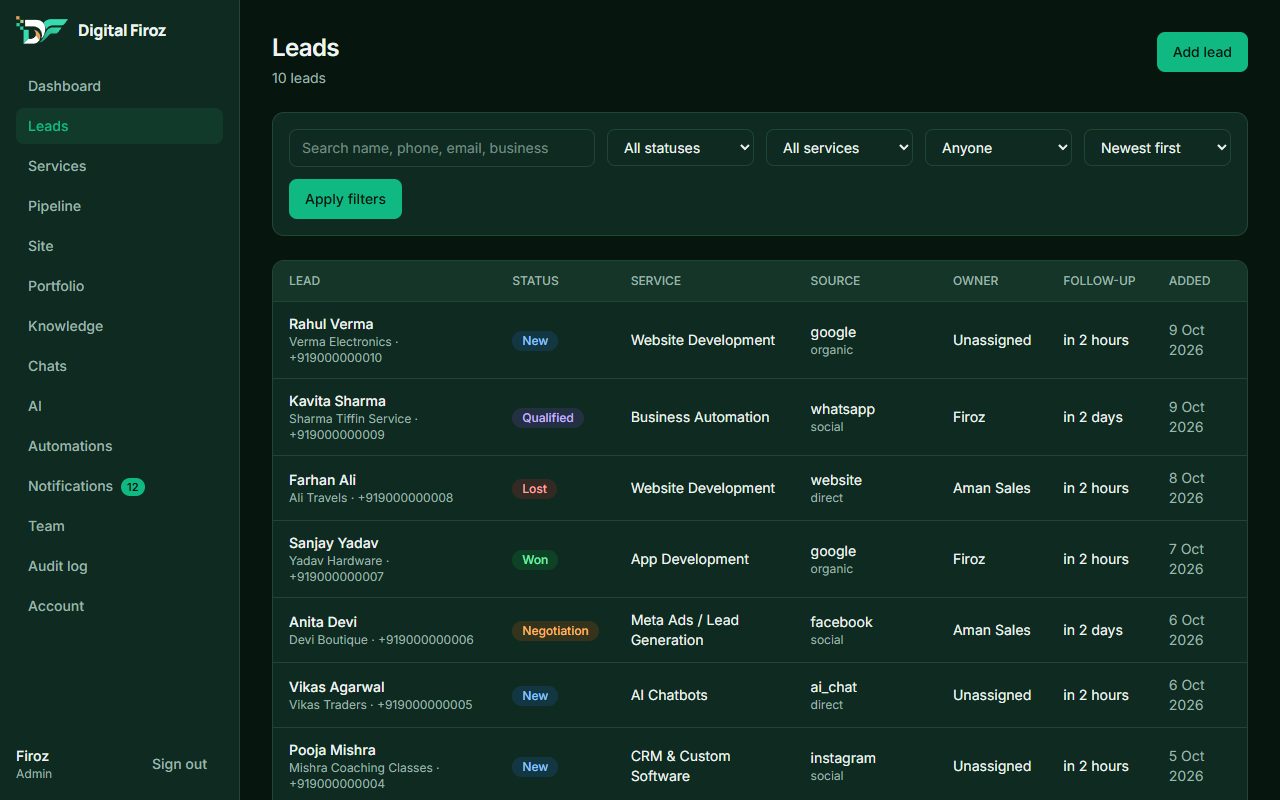Open lead Vikas Agarwal
The image size is (1280, 800).
pyautogui.click(x=337, y=687)
